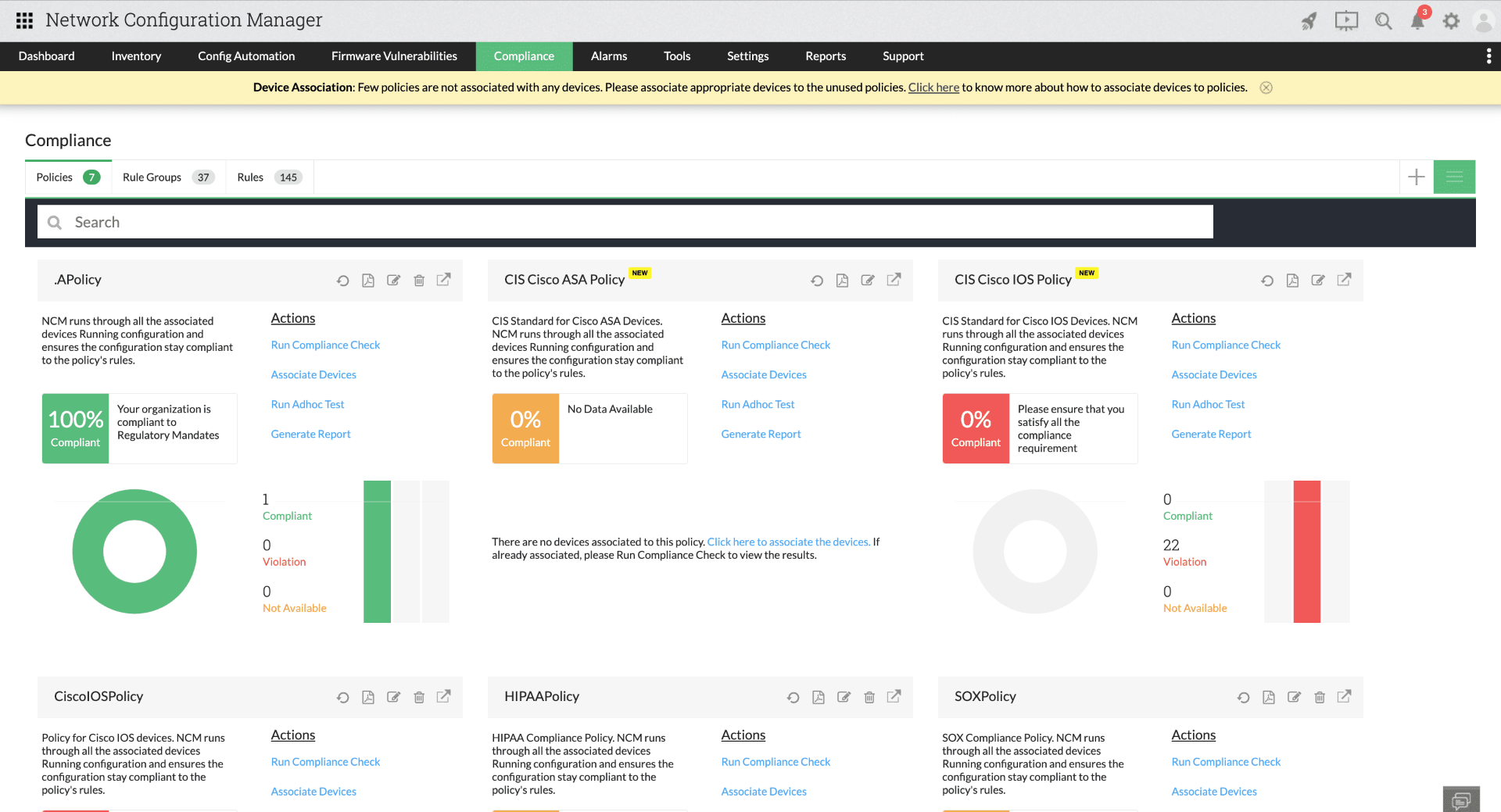Open SOXPolicy external view icon

pos(1345,696)
